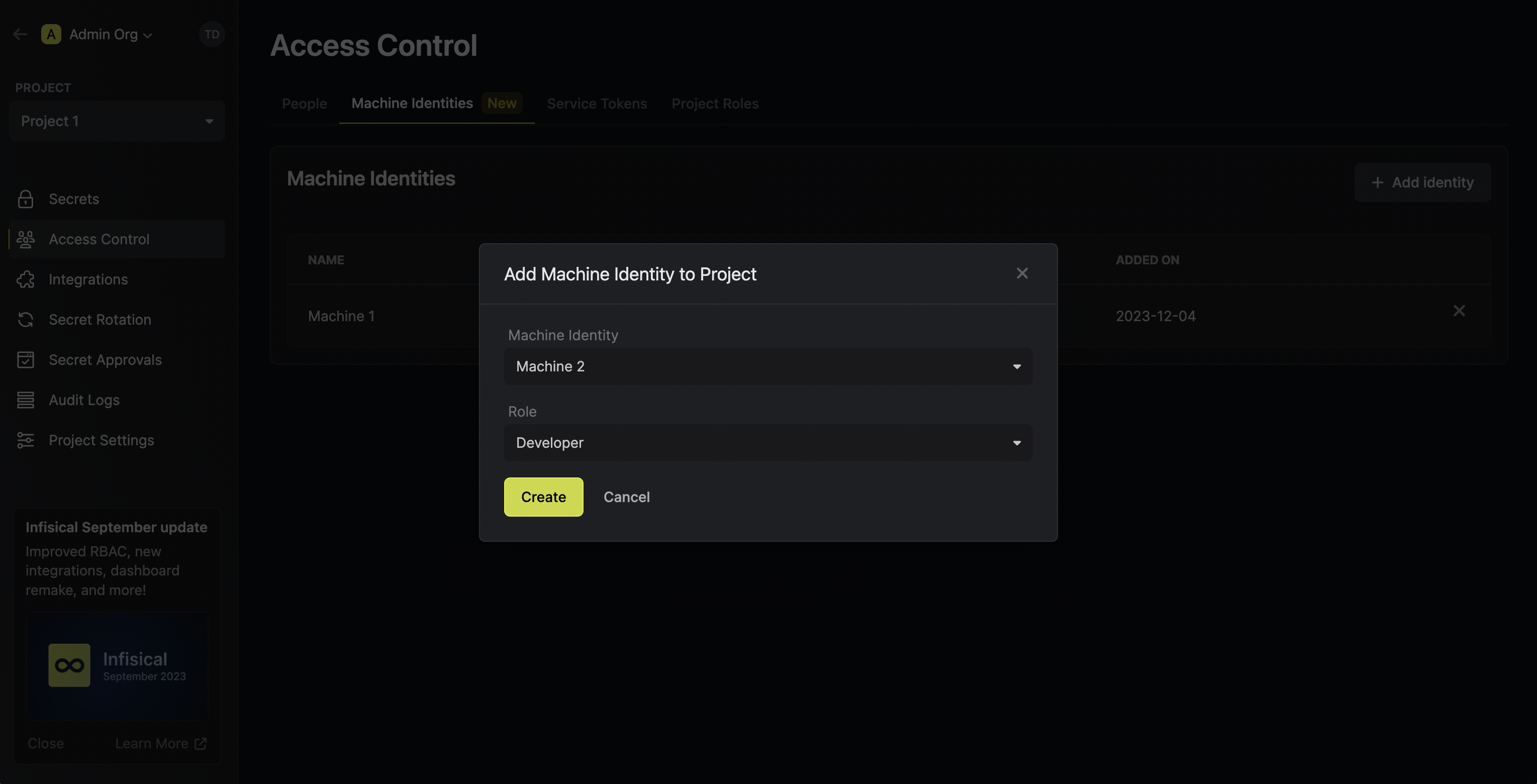Open the Project Settings page
Screen dimensions: 1537x784
117,440
